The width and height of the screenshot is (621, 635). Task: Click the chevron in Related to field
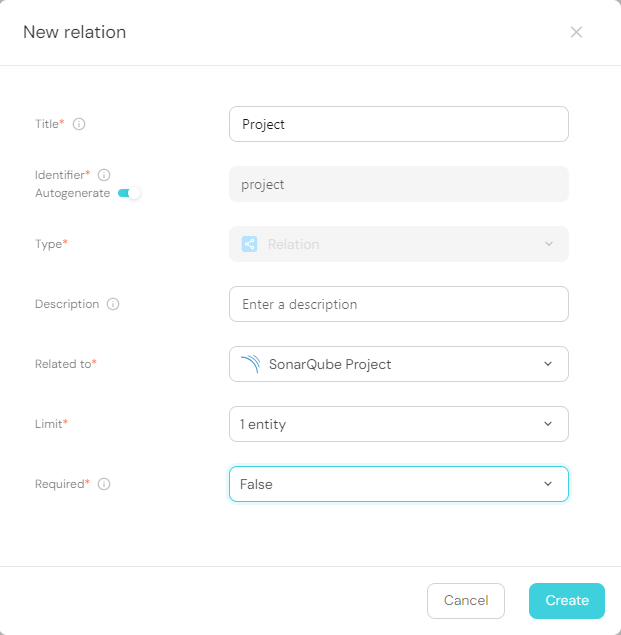pos(548,364)
